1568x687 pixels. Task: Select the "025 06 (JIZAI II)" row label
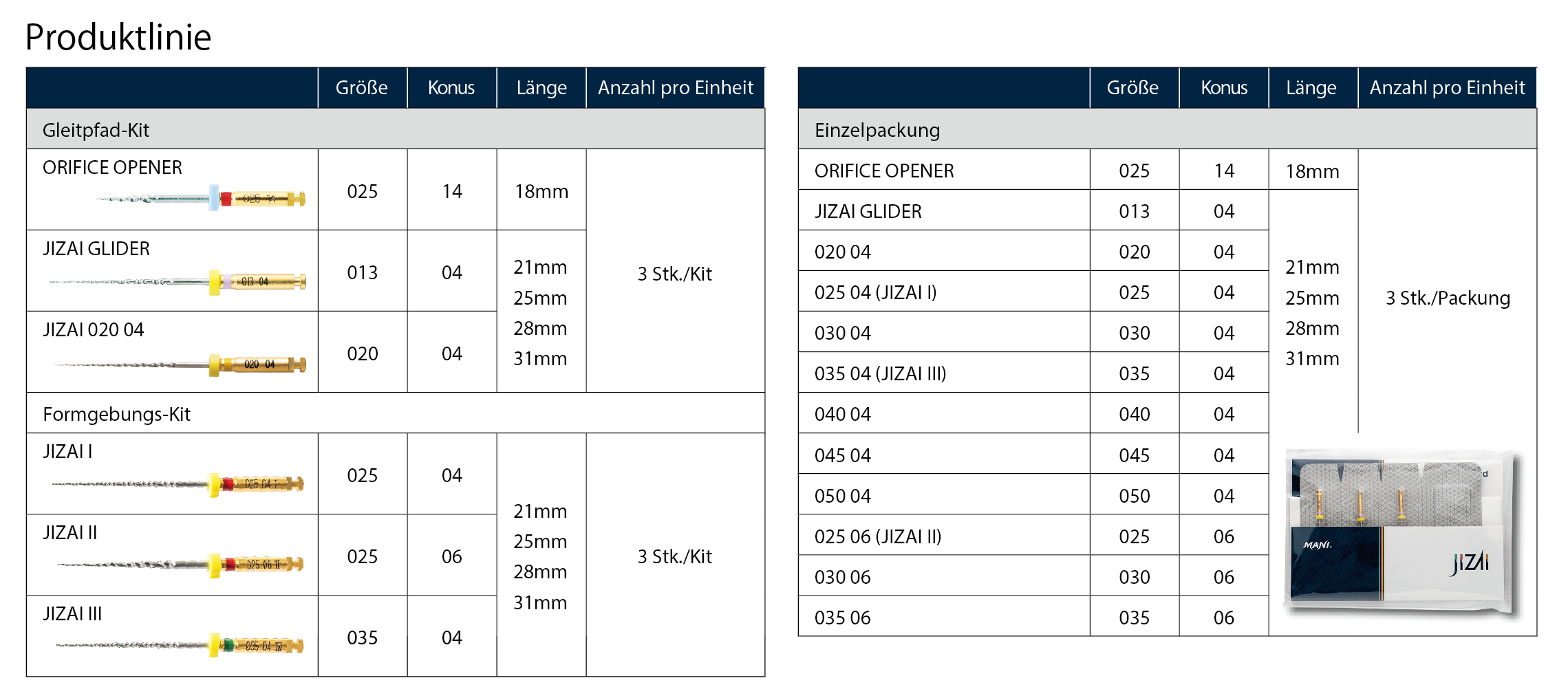pyautogui.click(x=878, y=536)
